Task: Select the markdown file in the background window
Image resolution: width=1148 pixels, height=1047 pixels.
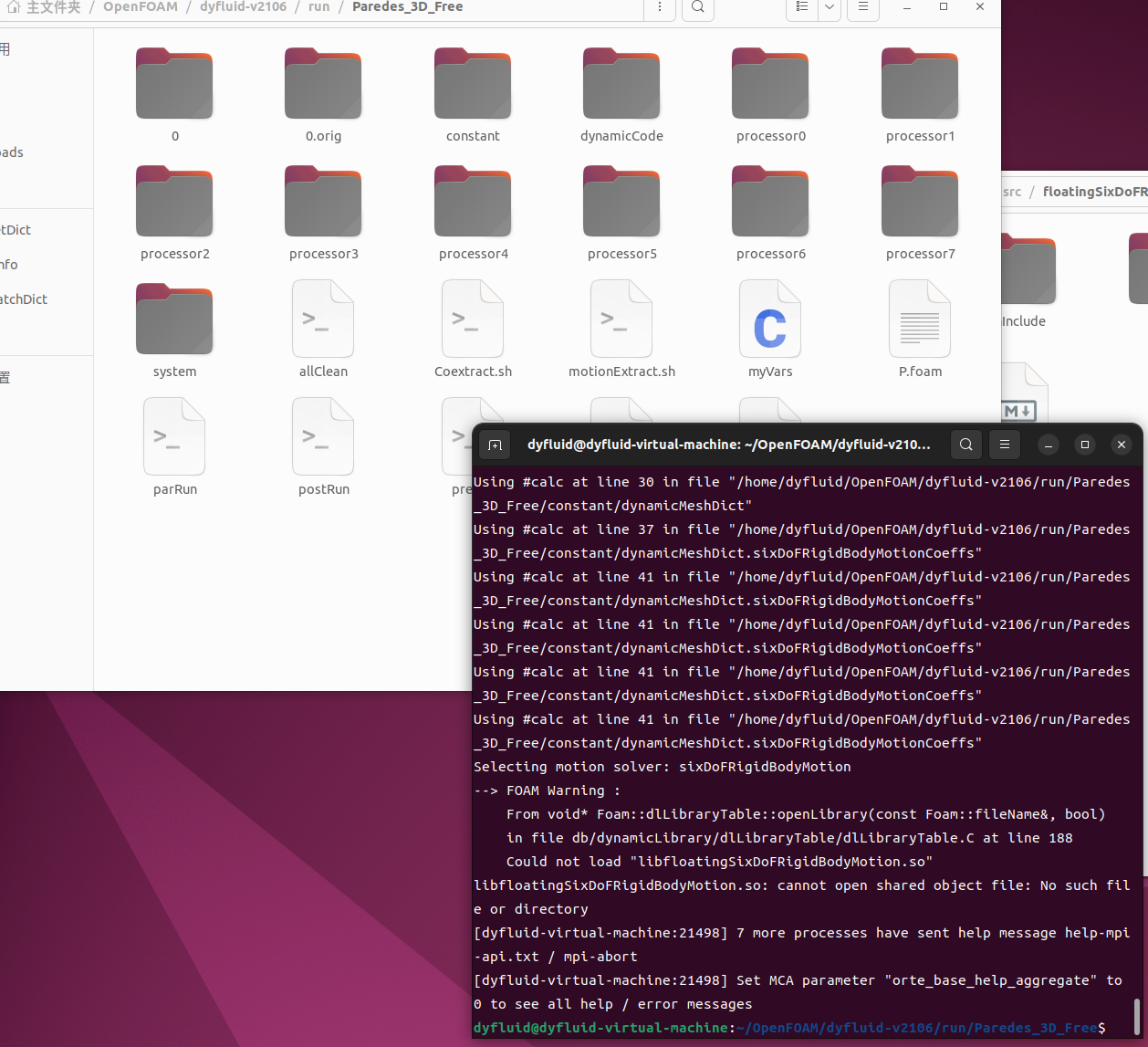Action: click(1024, 394)
